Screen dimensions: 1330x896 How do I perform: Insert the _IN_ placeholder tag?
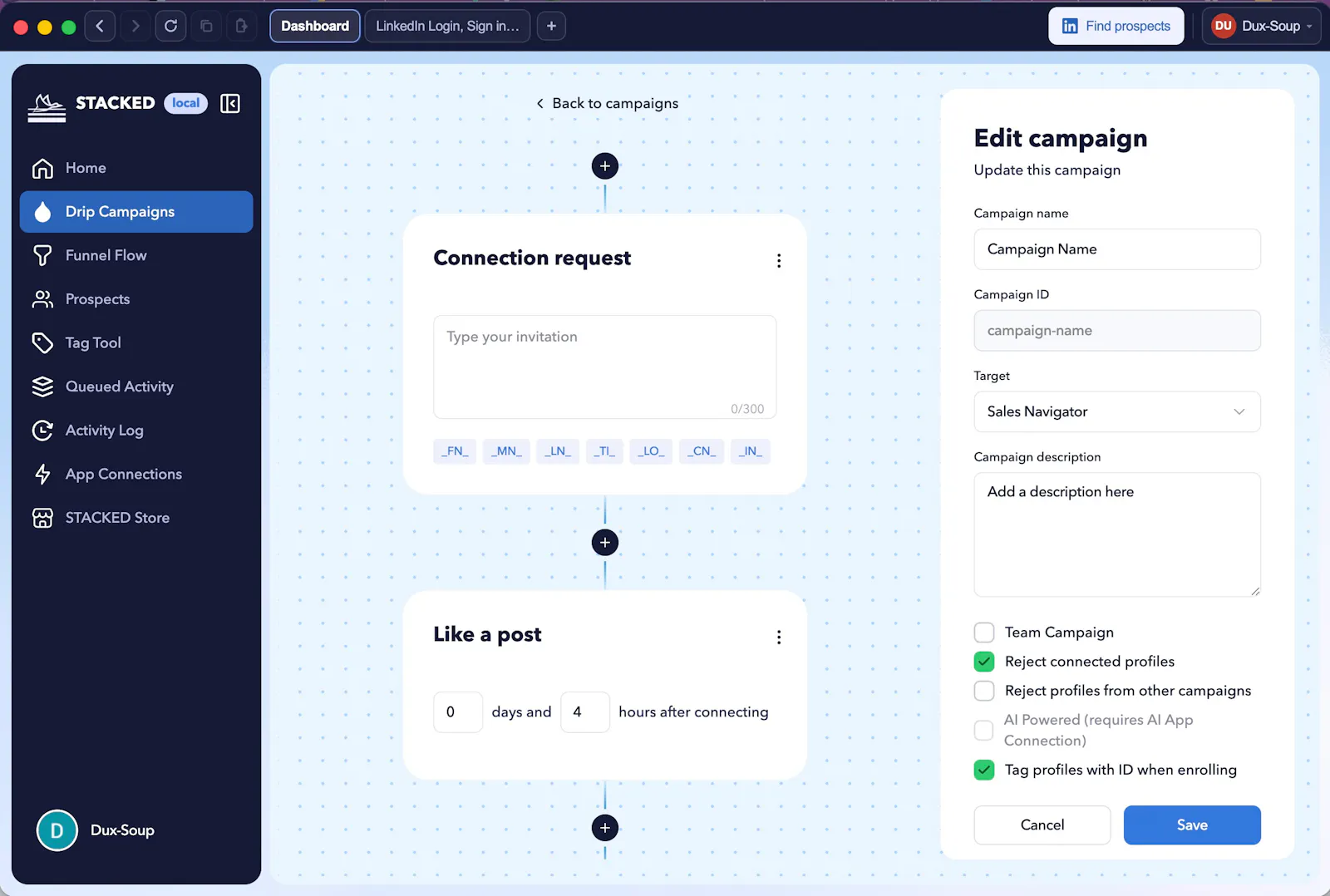point(751,451)
